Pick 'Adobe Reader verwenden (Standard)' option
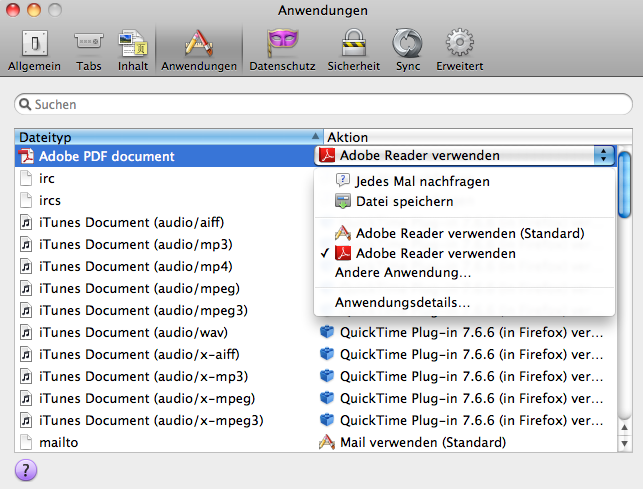Screen dimensions: 643x489 point(469,233)
